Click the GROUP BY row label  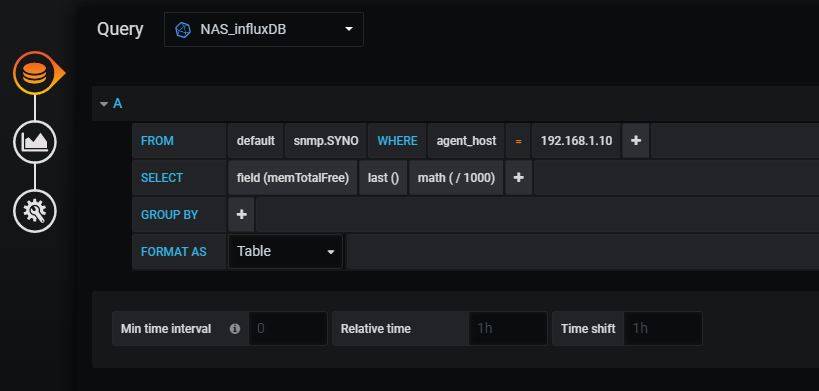coord(169,215)
